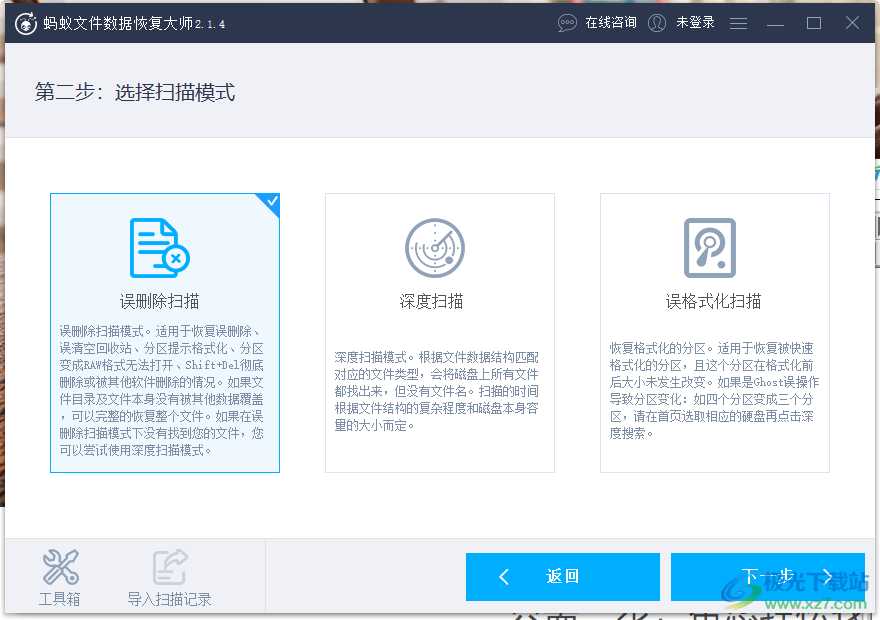The width and height of the screenshot is (880, 620).
Task: Click the 未登录 login label
Action: click(694, 22)
